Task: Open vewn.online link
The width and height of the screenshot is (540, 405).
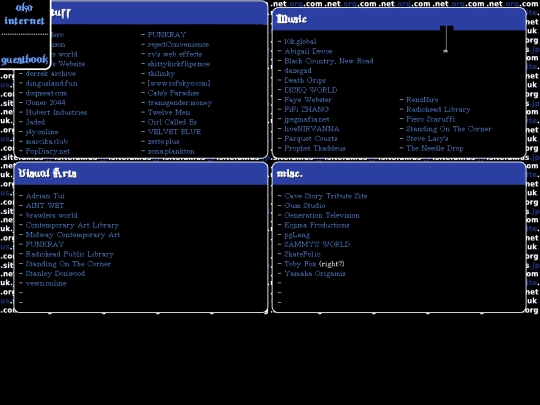Action: click(46, 283)
